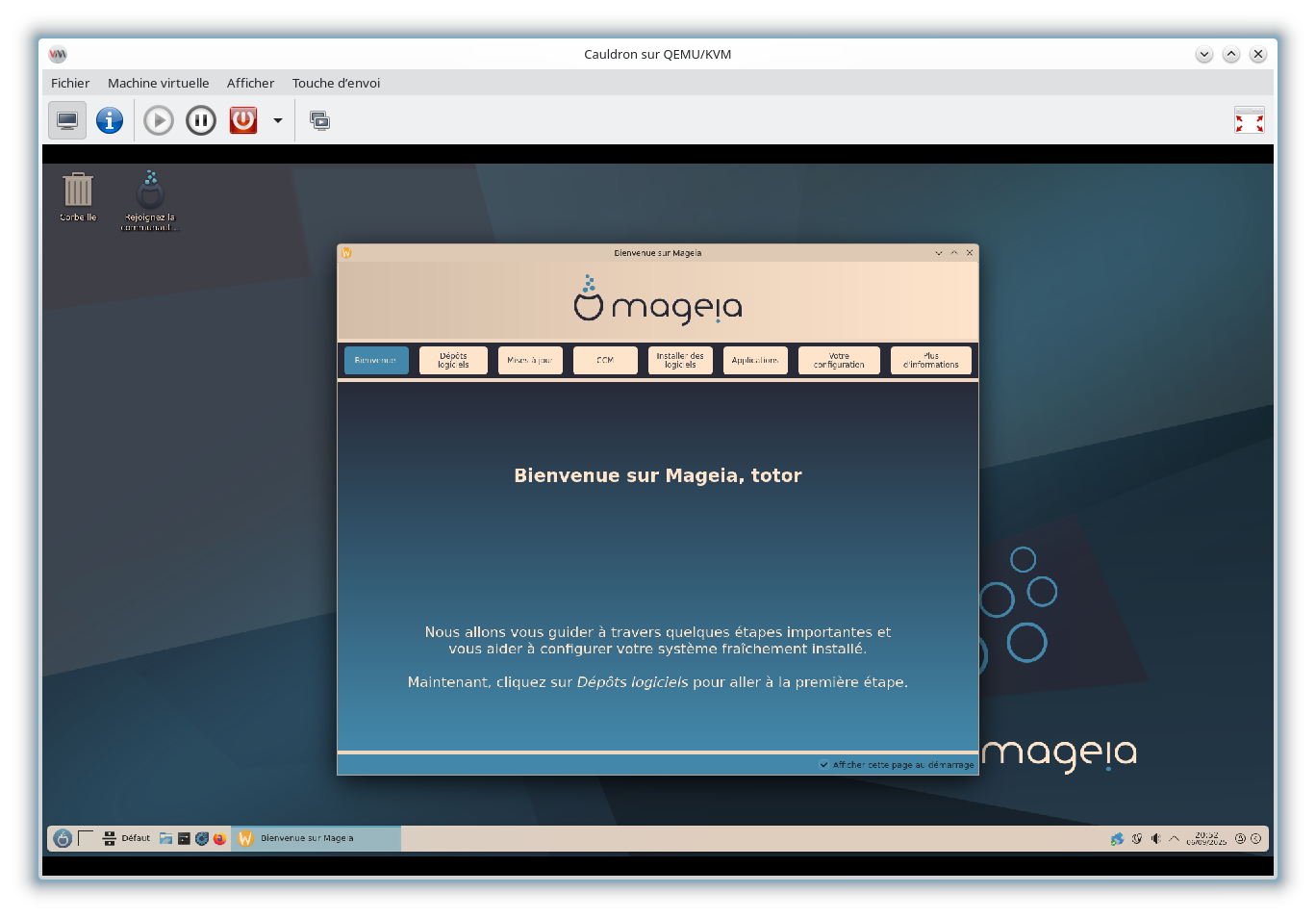1316x918 pixels.
Task: Expand hidden system tray icons
Action: (1174, 838)
